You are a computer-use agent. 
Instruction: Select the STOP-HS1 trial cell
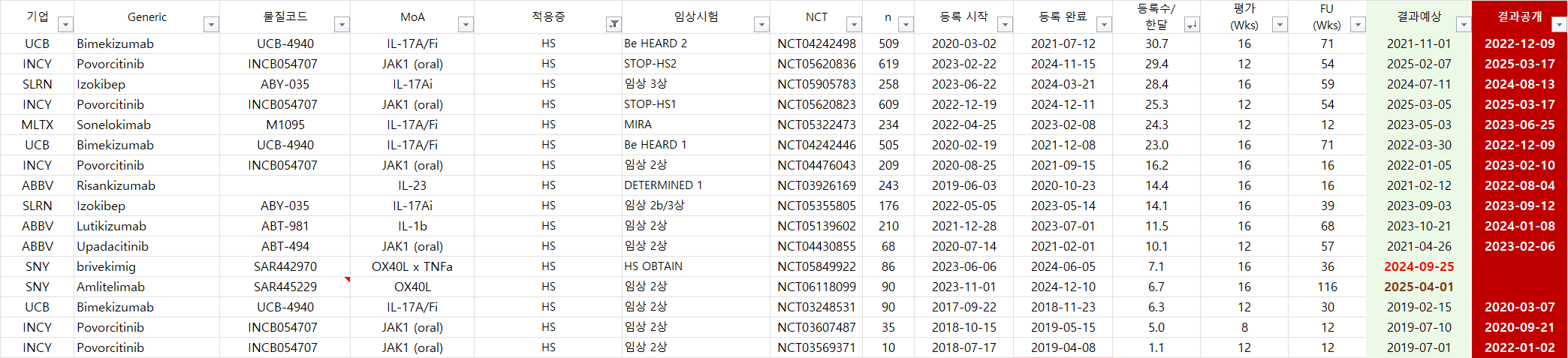click(696, 104)
